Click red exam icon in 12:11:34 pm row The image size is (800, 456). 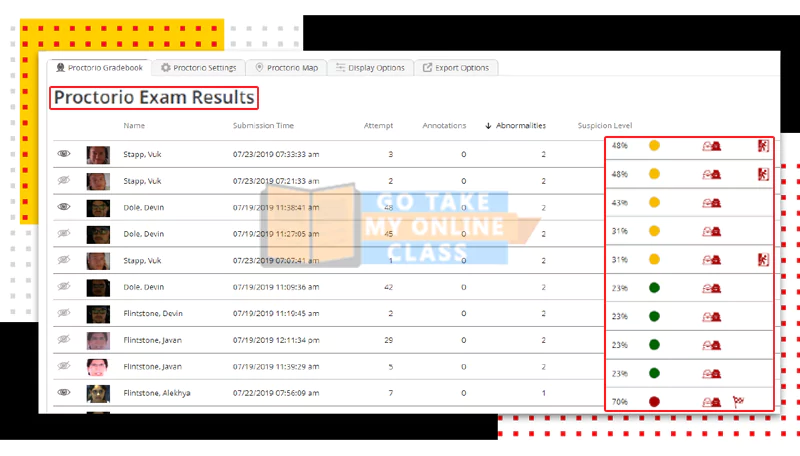click(712, 345)
